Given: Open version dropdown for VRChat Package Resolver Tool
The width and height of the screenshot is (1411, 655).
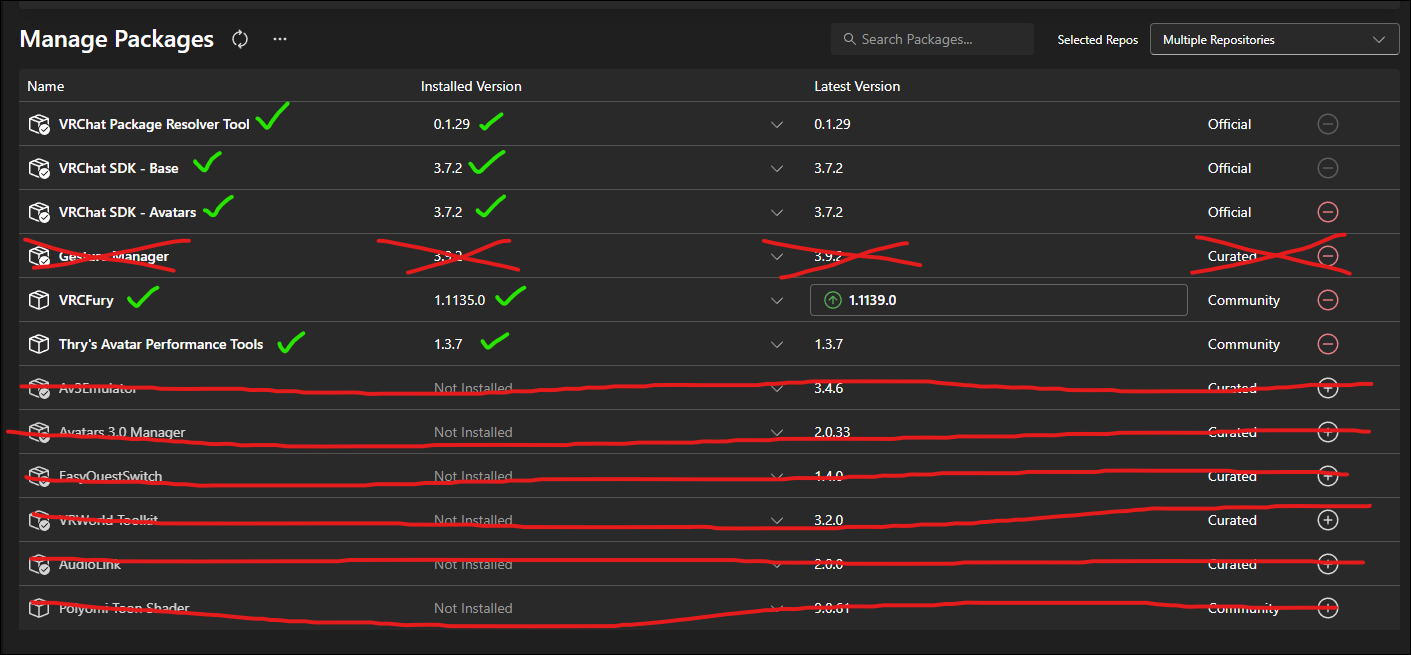Looking at the screenshot, I should [777, 124].
